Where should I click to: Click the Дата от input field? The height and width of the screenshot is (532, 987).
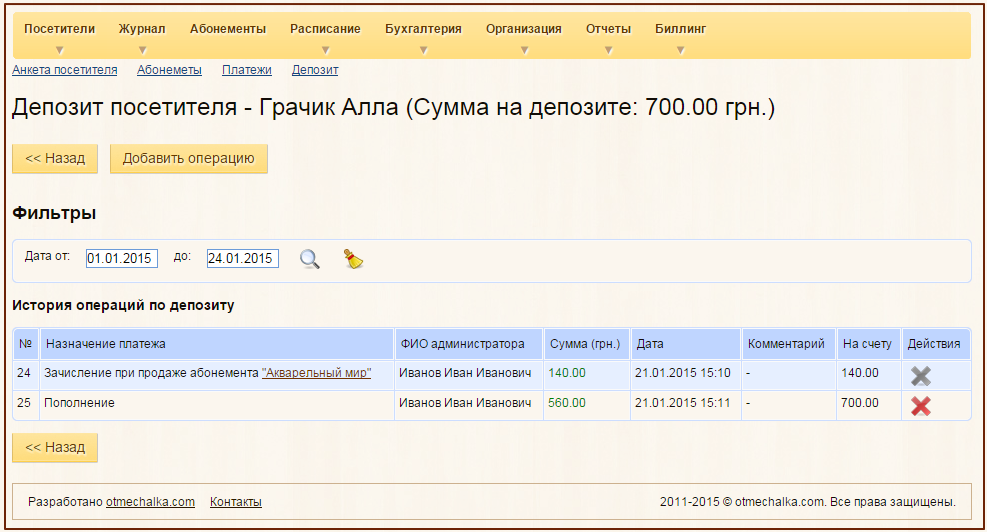click(121, 258)
